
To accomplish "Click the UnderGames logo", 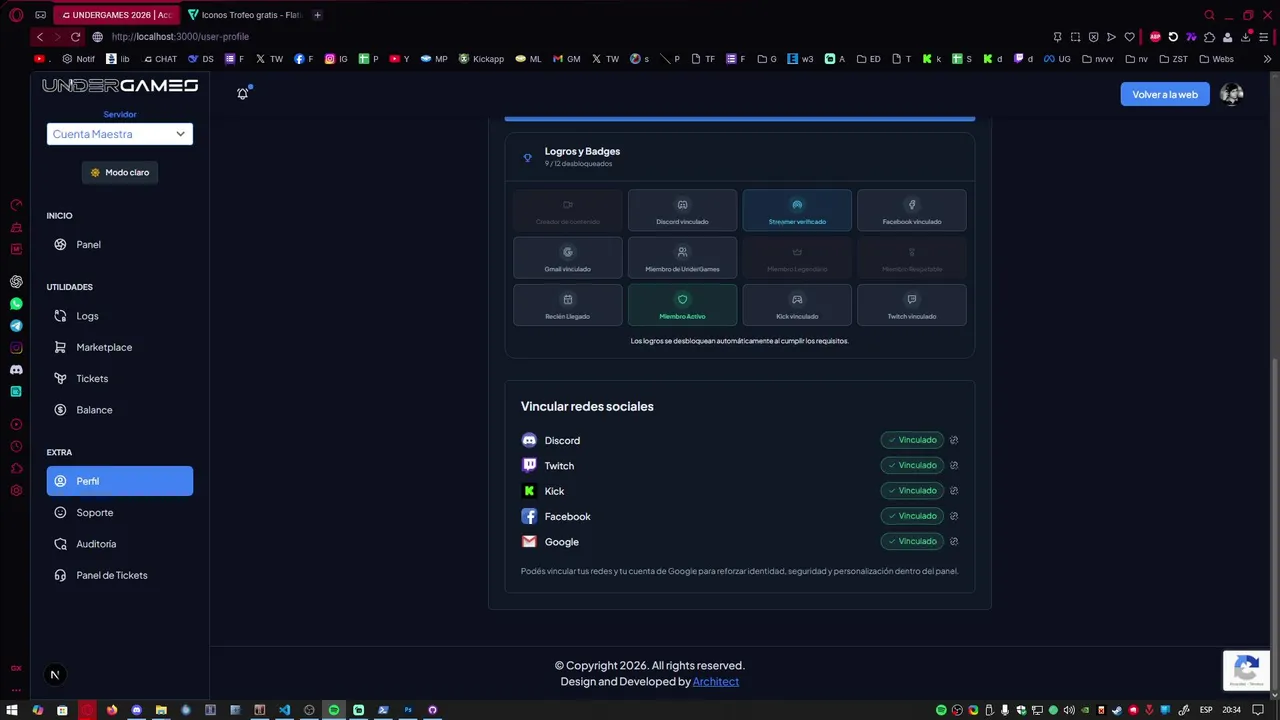I will [120, 86].
